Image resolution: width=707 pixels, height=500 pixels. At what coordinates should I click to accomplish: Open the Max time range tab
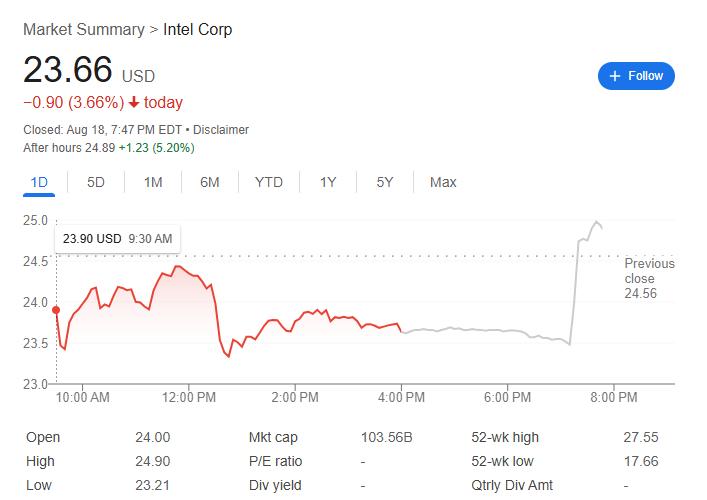[x=443, y=182]
